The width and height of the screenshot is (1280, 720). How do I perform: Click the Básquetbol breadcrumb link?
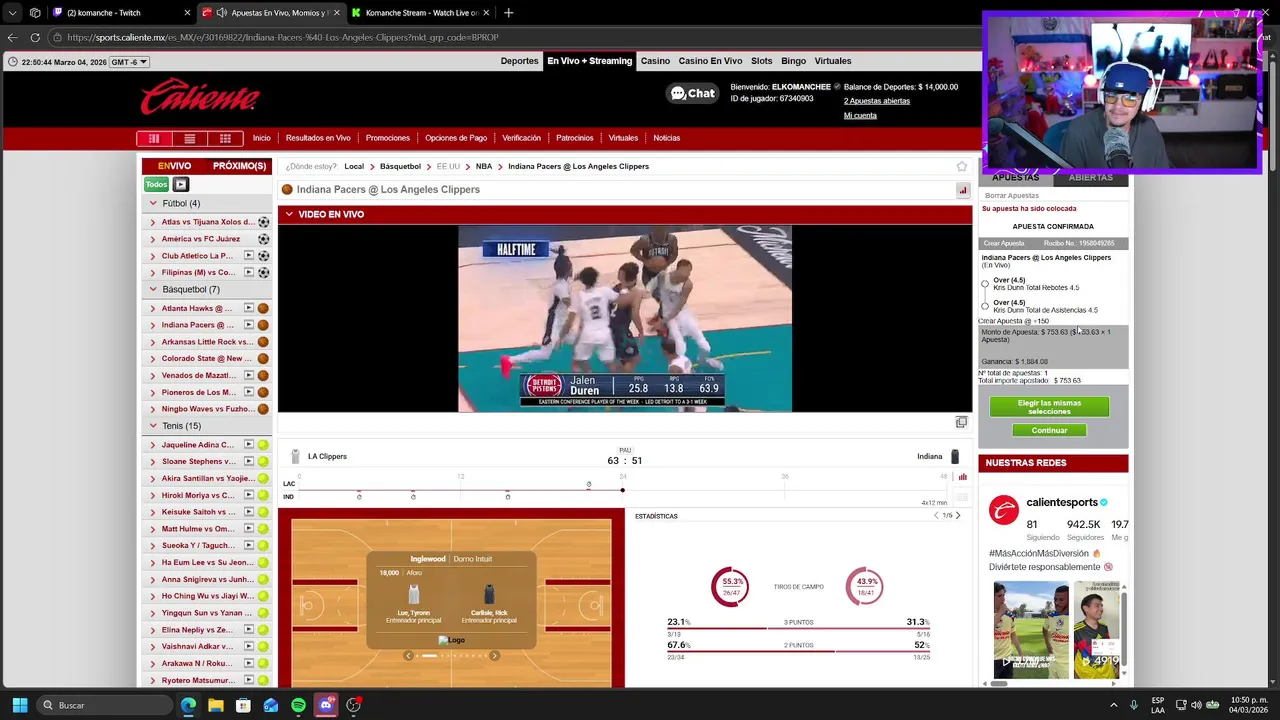[x=400, y=166]
